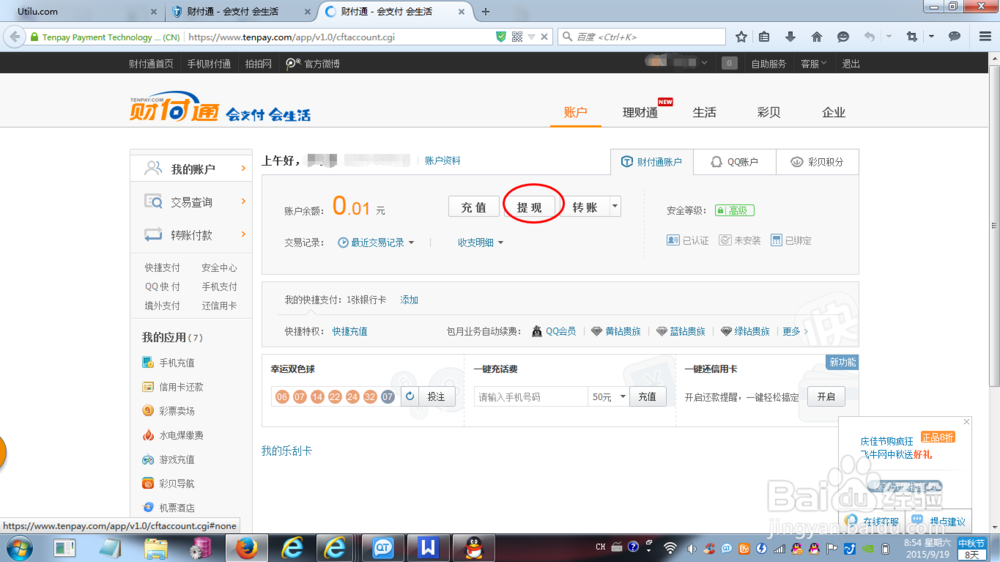Open the 彩贝 main tab
Image resolution: width=1000 pixels, height=562 pixels.
pos(768,112)
